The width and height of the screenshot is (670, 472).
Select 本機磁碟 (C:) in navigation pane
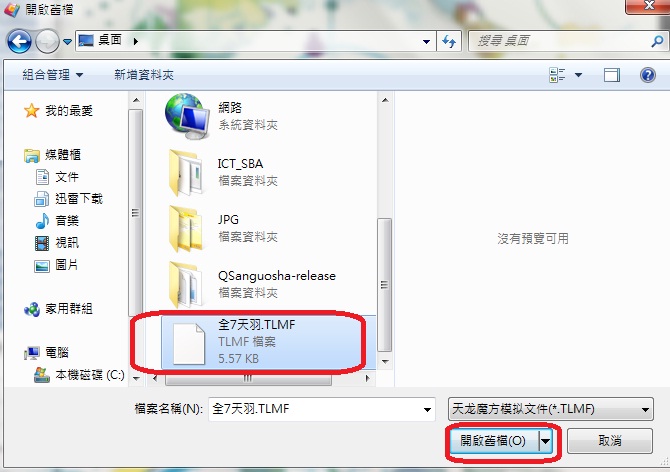tap(79, 375)
